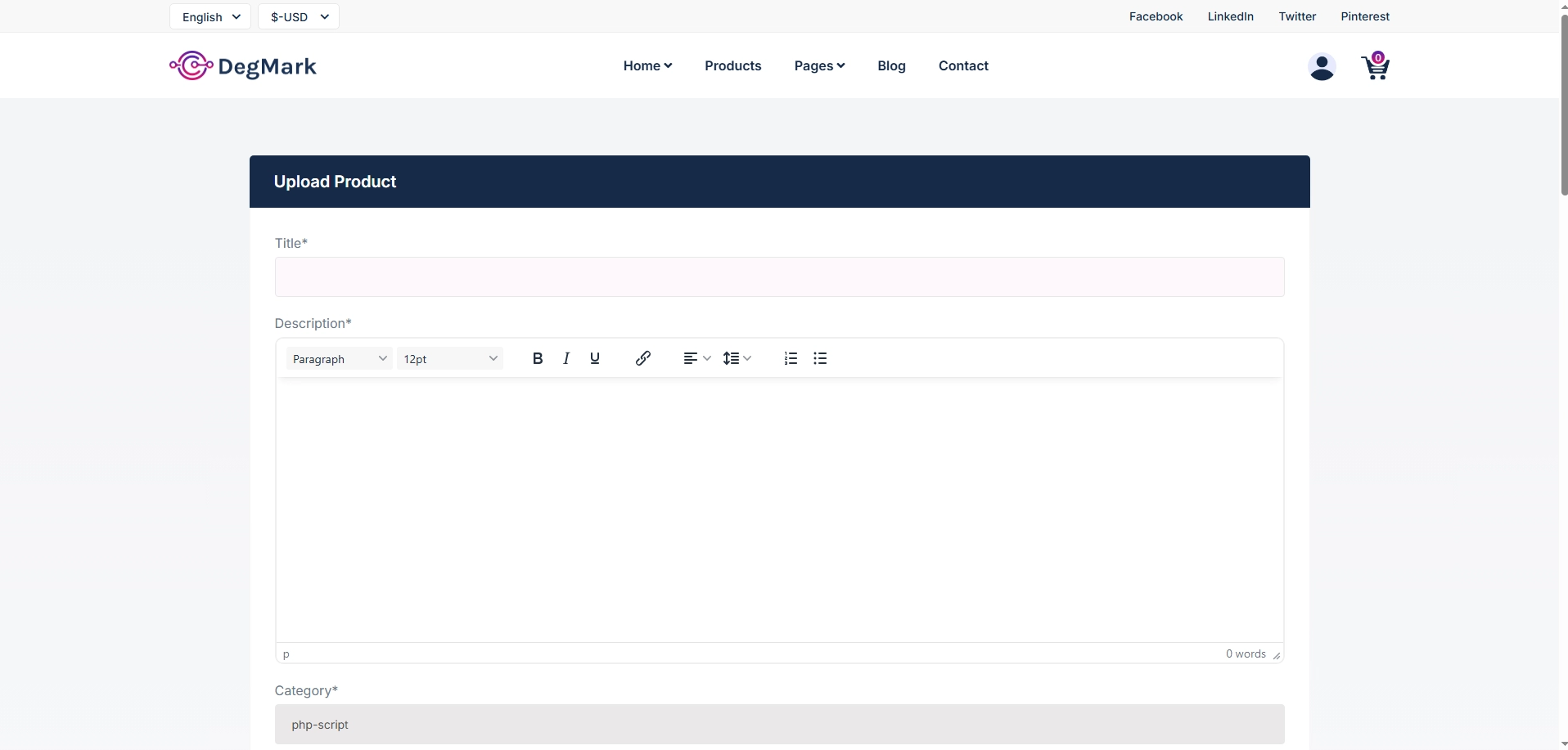Visit the Facebook link
Image resolution: width=1568 pixels, height=750 pixels.
click(1156, 16)
